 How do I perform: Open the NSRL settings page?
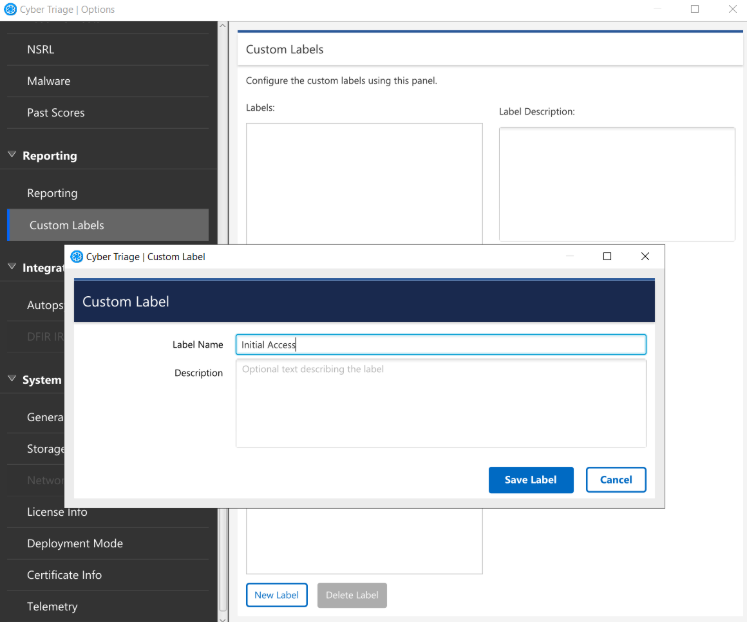click(41, 49)
